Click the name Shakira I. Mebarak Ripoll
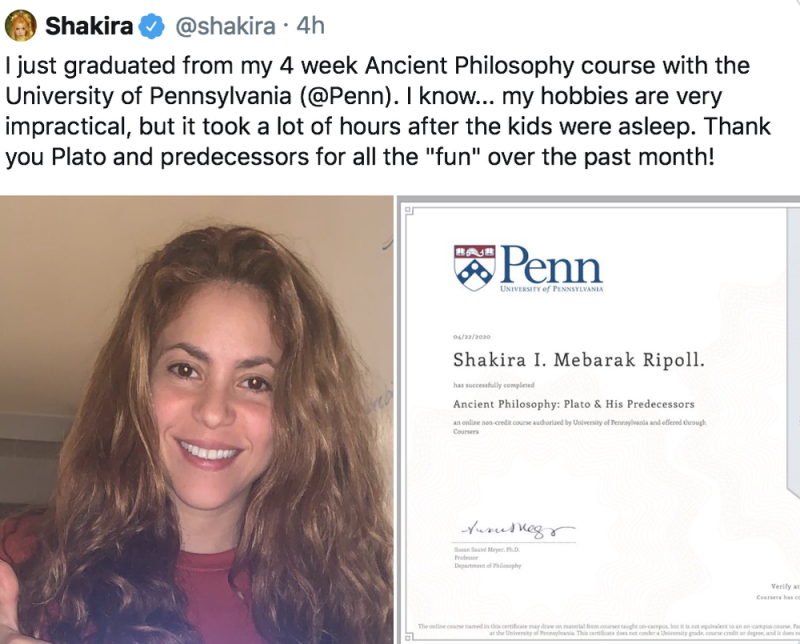 click(579, 360)
